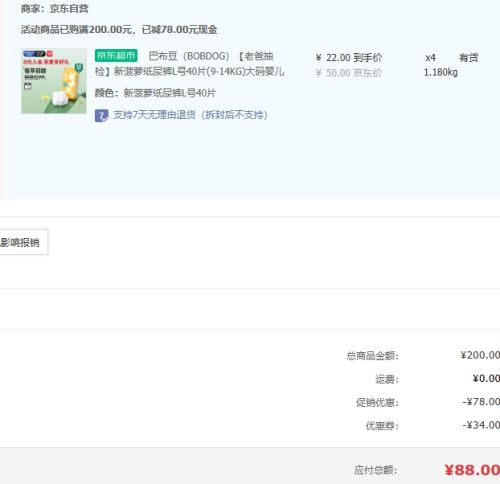This screenshot has height=484, width=500.
Task: Click the green 京东超市 badge
Action: click(116, 55)
